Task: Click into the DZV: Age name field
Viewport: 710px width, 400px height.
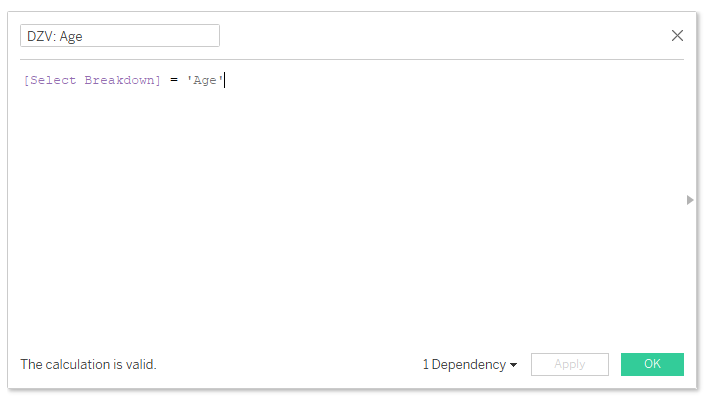Action: tap(120, 35)
